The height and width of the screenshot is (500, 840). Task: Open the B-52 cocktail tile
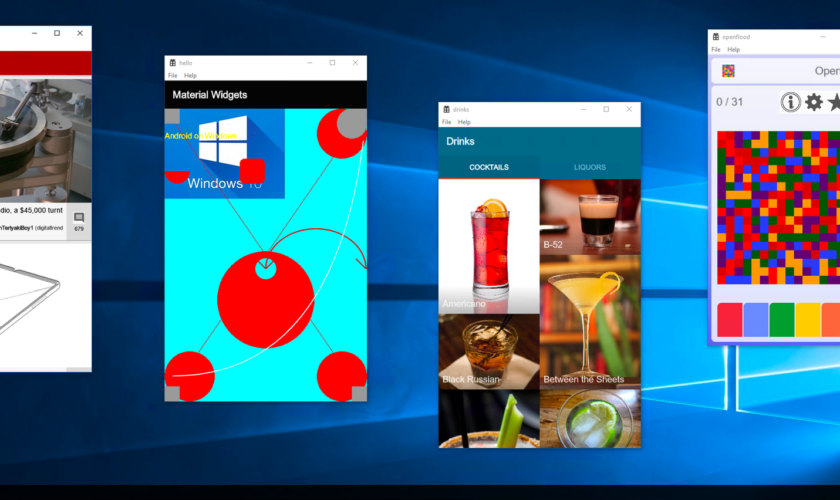pos(589,217)
